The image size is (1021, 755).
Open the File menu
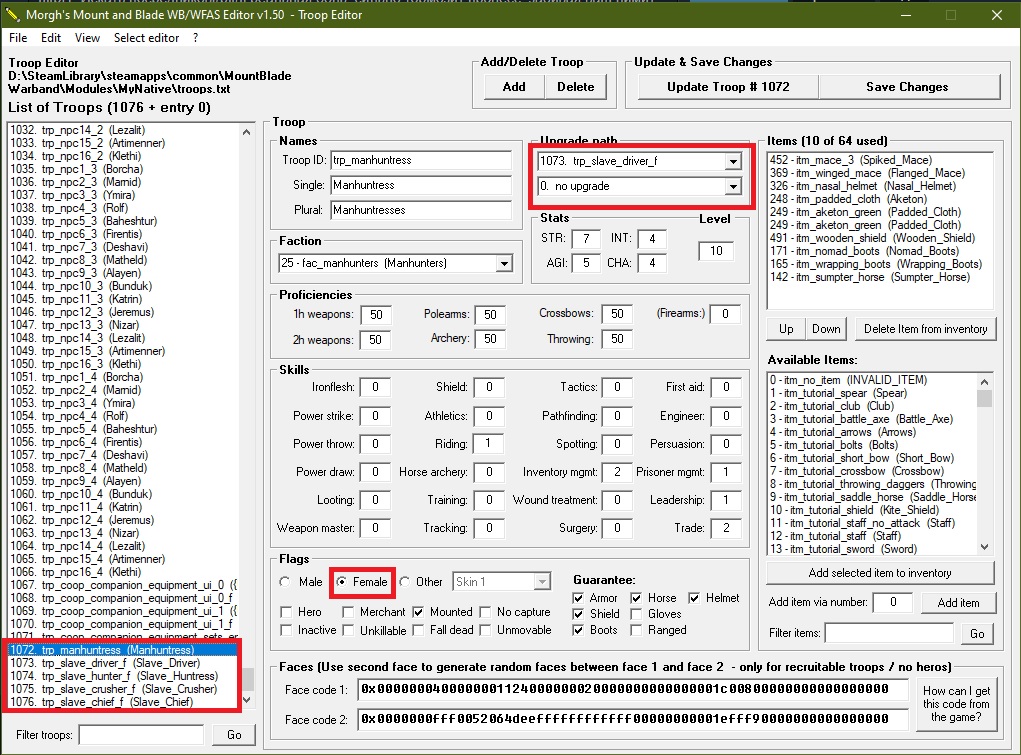coord(18,38)
